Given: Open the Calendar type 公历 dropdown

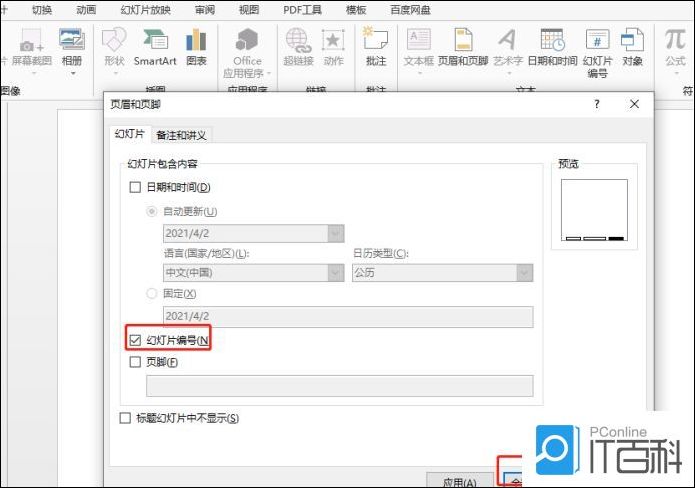Looking at the screenshot, I should click(x=524, y=273).
